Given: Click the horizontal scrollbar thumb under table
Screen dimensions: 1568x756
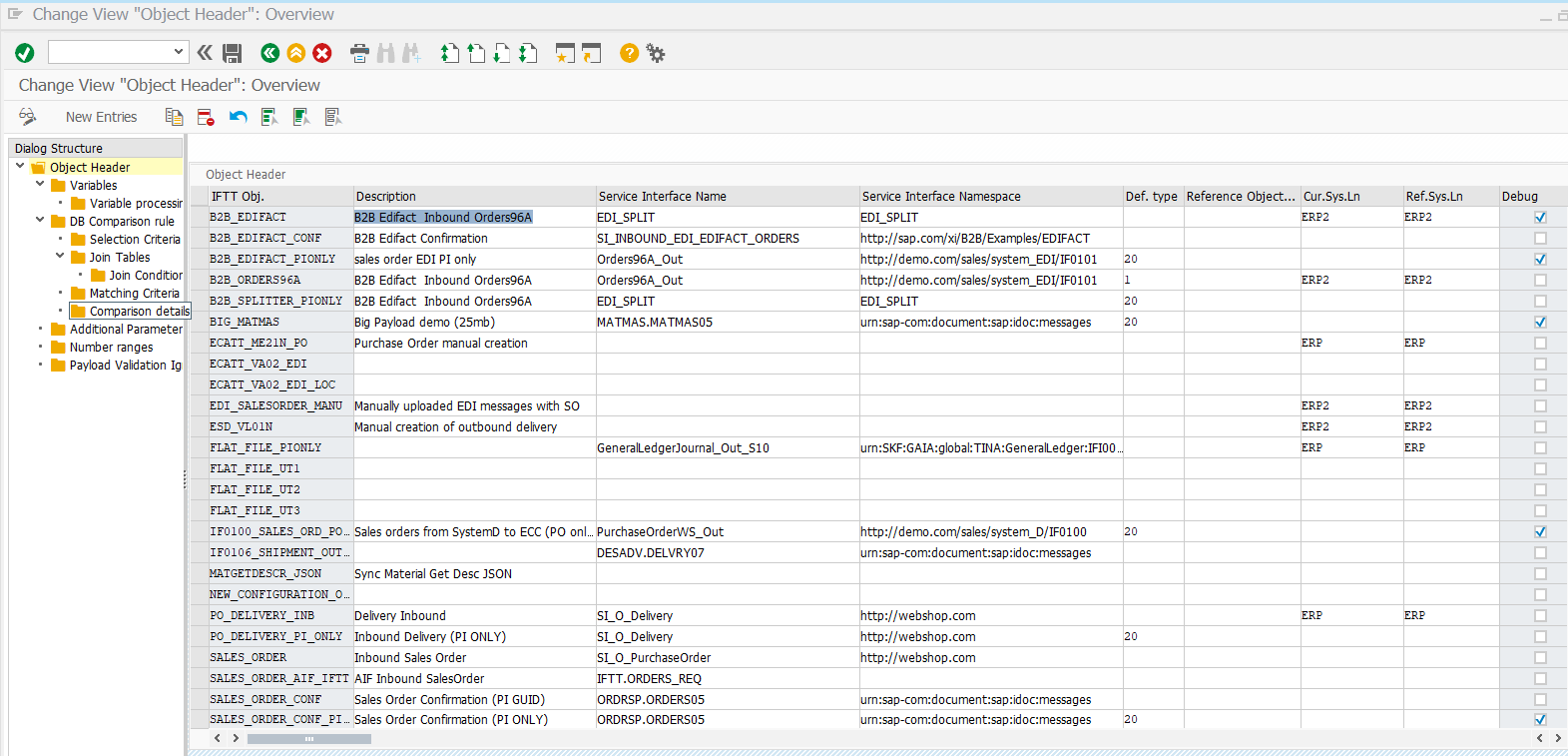Looking at the screenshot, I should 308,739.
